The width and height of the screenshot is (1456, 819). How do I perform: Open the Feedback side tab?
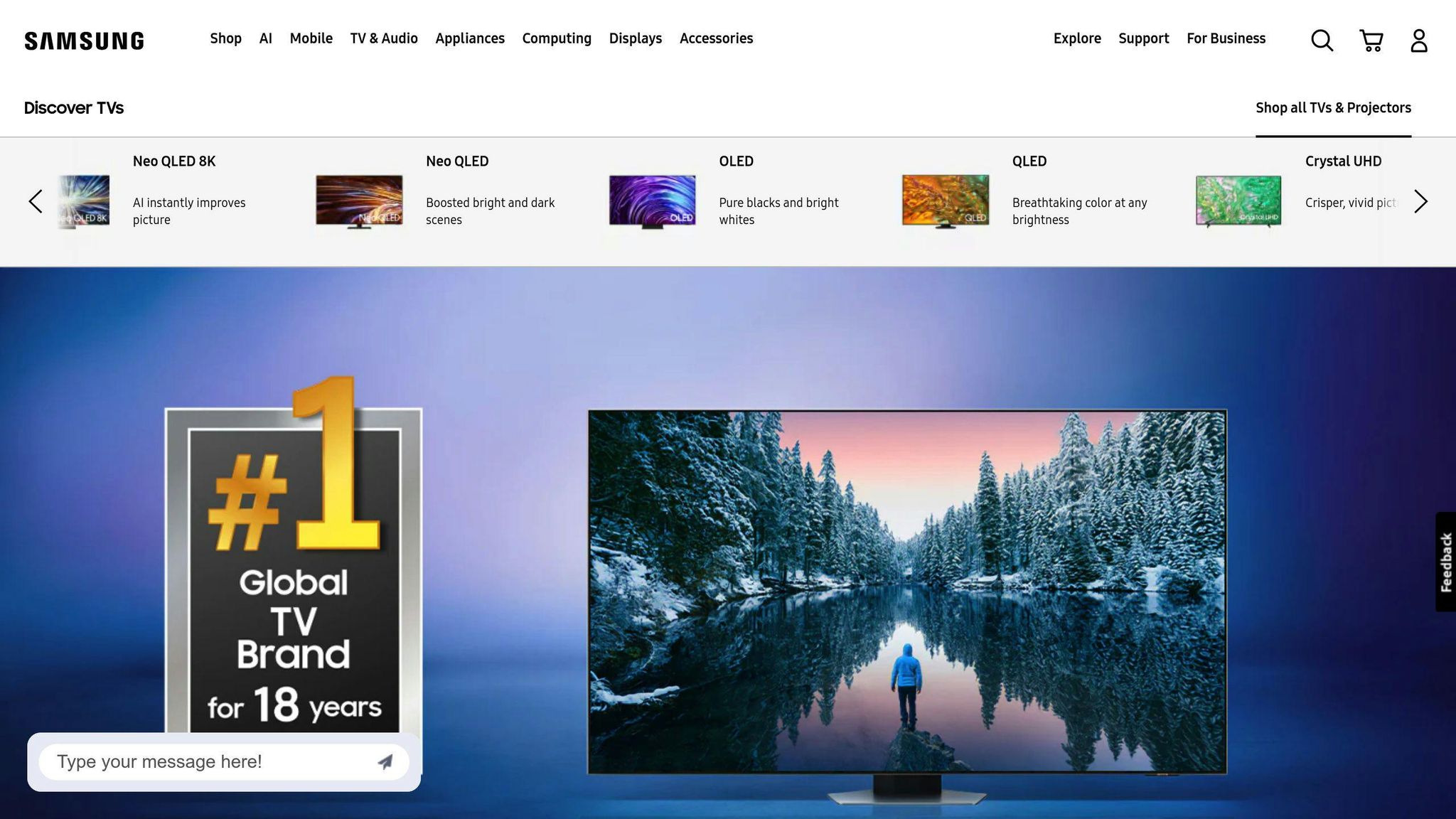(x=1445, y=562)
